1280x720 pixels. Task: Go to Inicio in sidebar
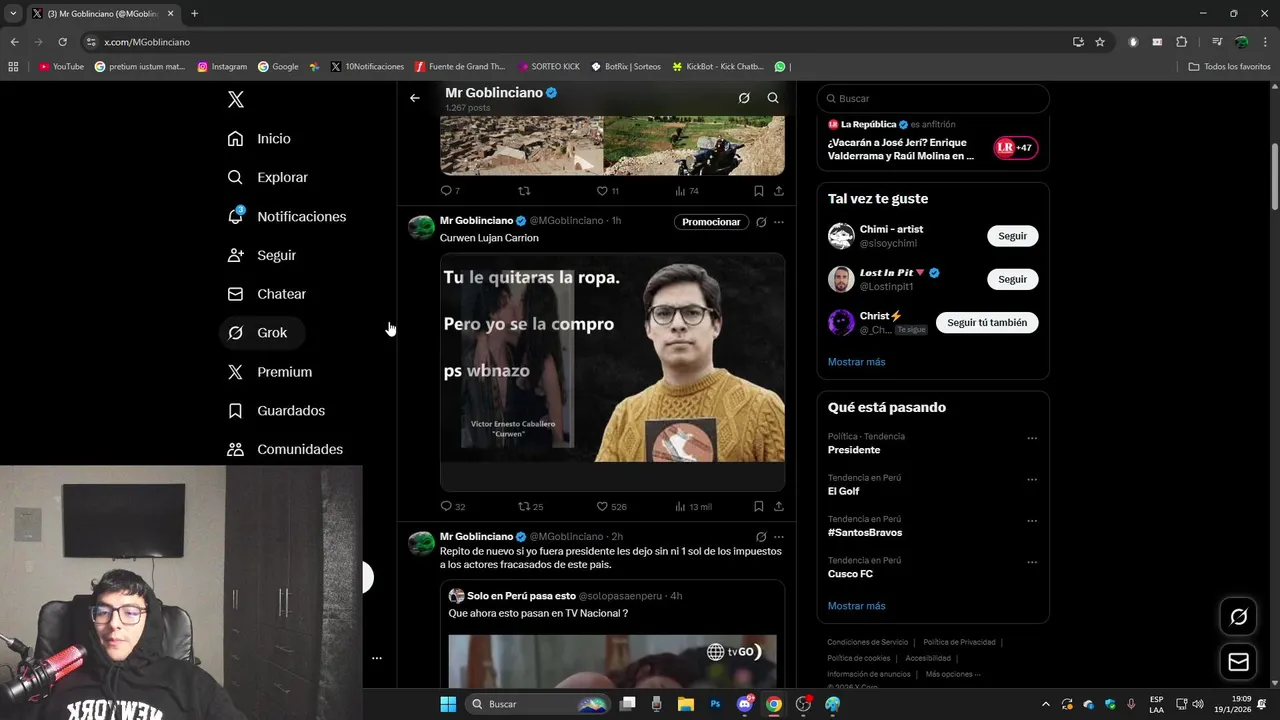point(259,139)
